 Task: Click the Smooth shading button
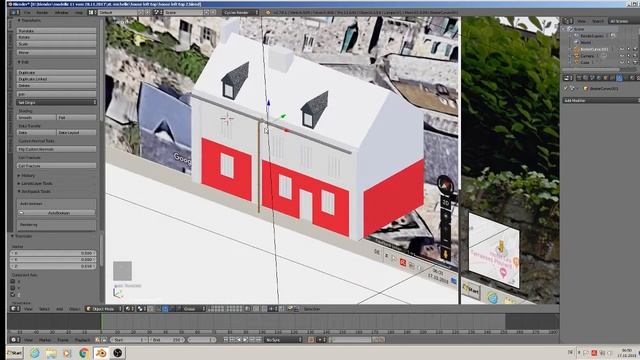tap(36, 118)
